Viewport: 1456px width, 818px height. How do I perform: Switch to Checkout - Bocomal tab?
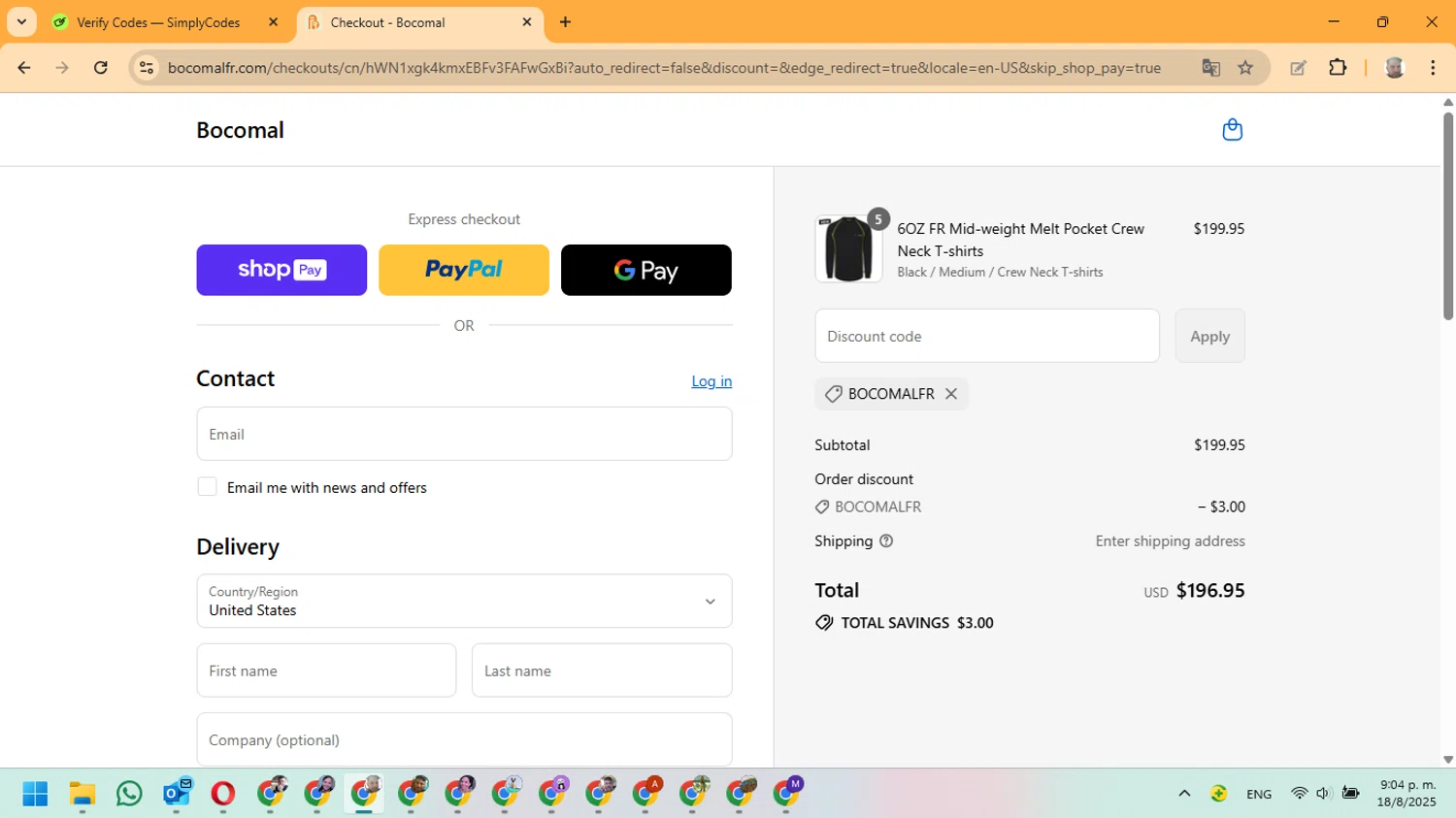(x=387, y=22)
